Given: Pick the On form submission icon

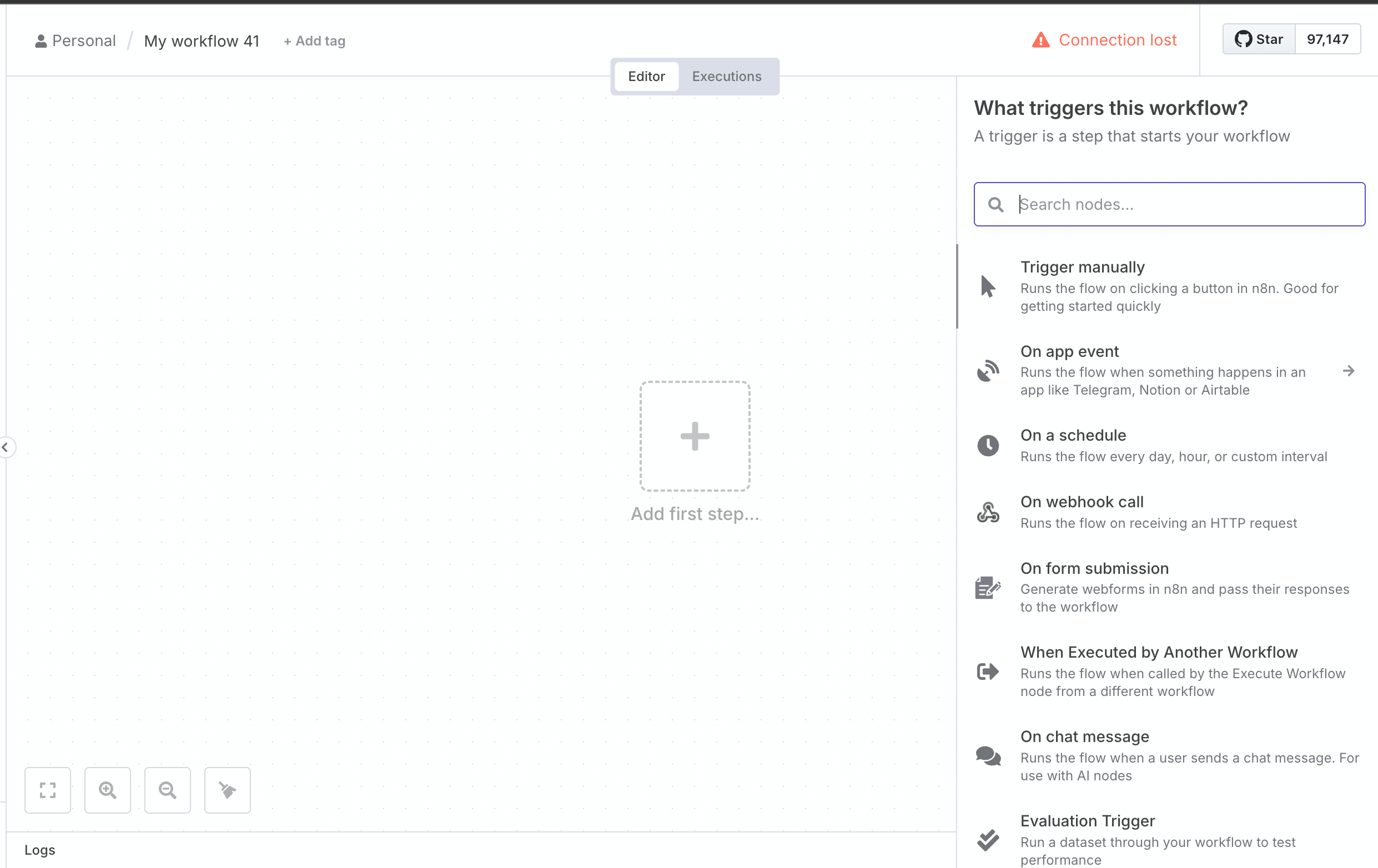Looking at the screenshot, I should tap(988, 588).
